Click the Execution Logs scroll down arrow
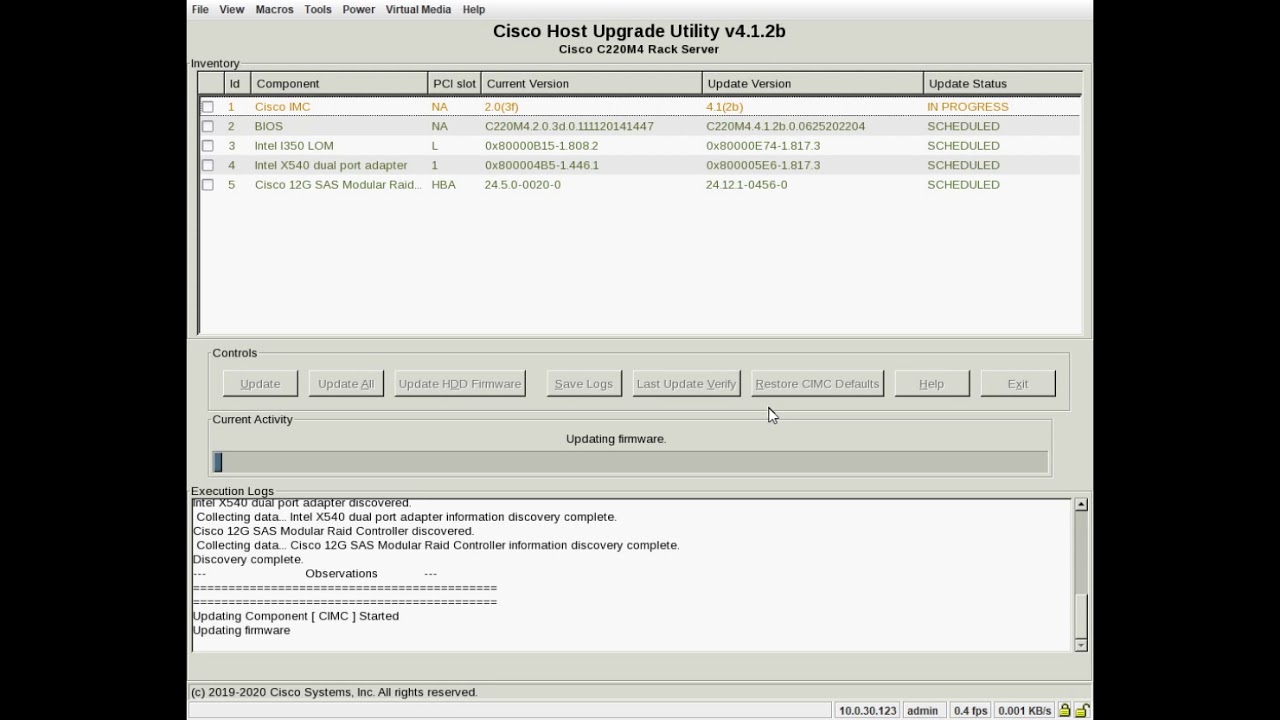 point(1081,645)
